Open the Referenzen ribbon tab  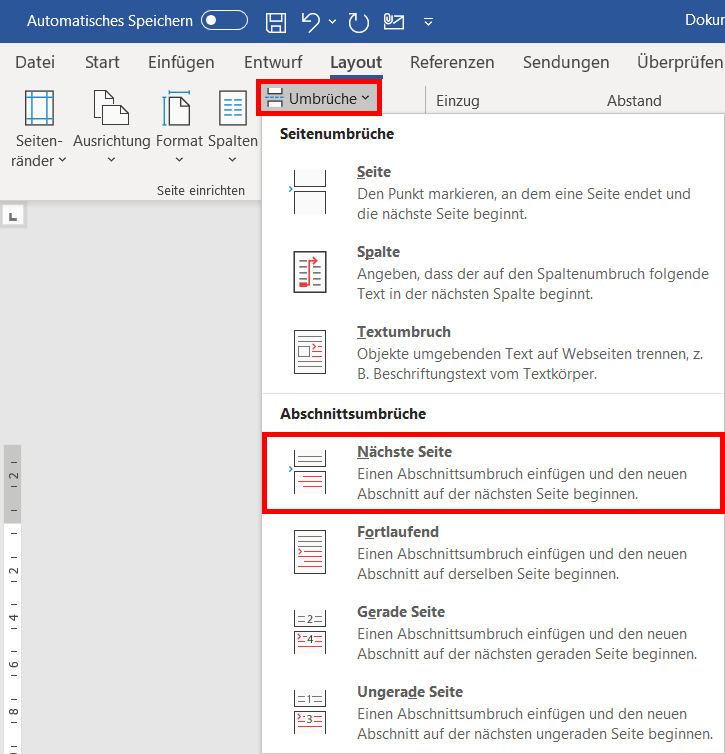(452, 62)
